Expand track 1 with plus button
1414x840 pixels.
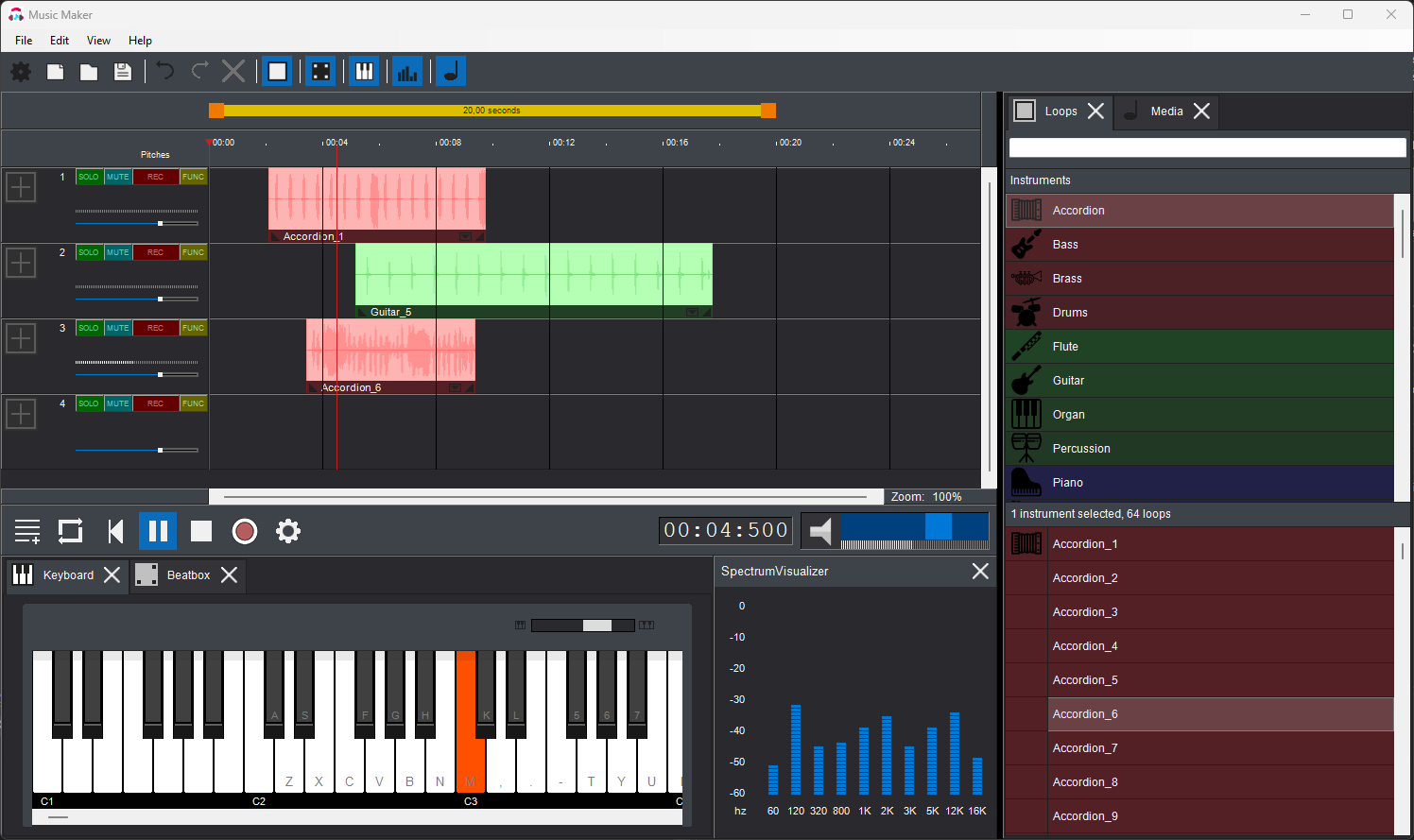tap(21, 187)
